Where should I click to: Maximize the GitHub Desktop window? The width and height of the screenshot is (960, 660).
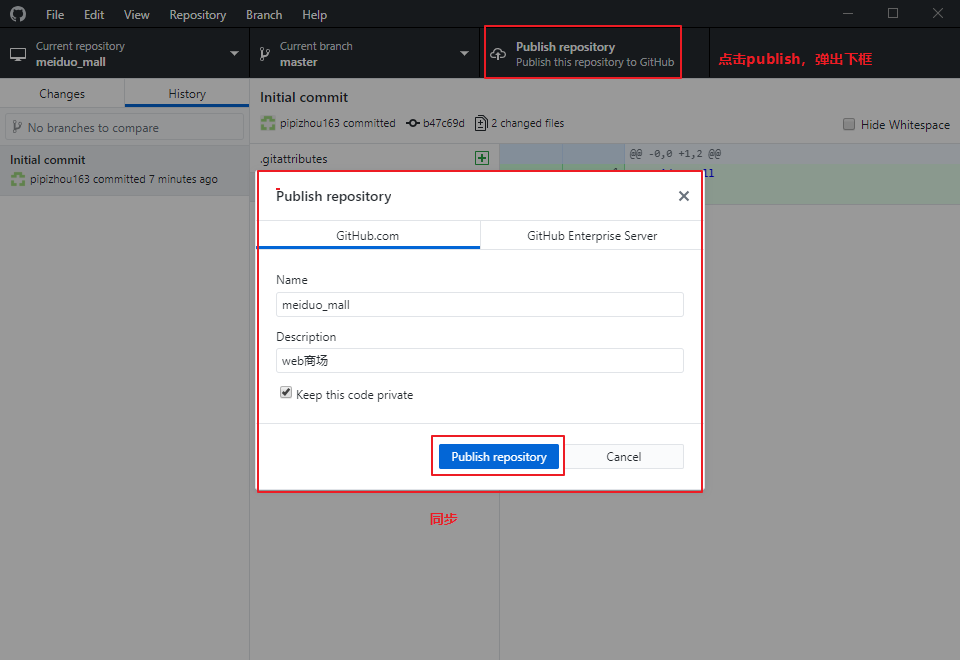coord(893,13)
